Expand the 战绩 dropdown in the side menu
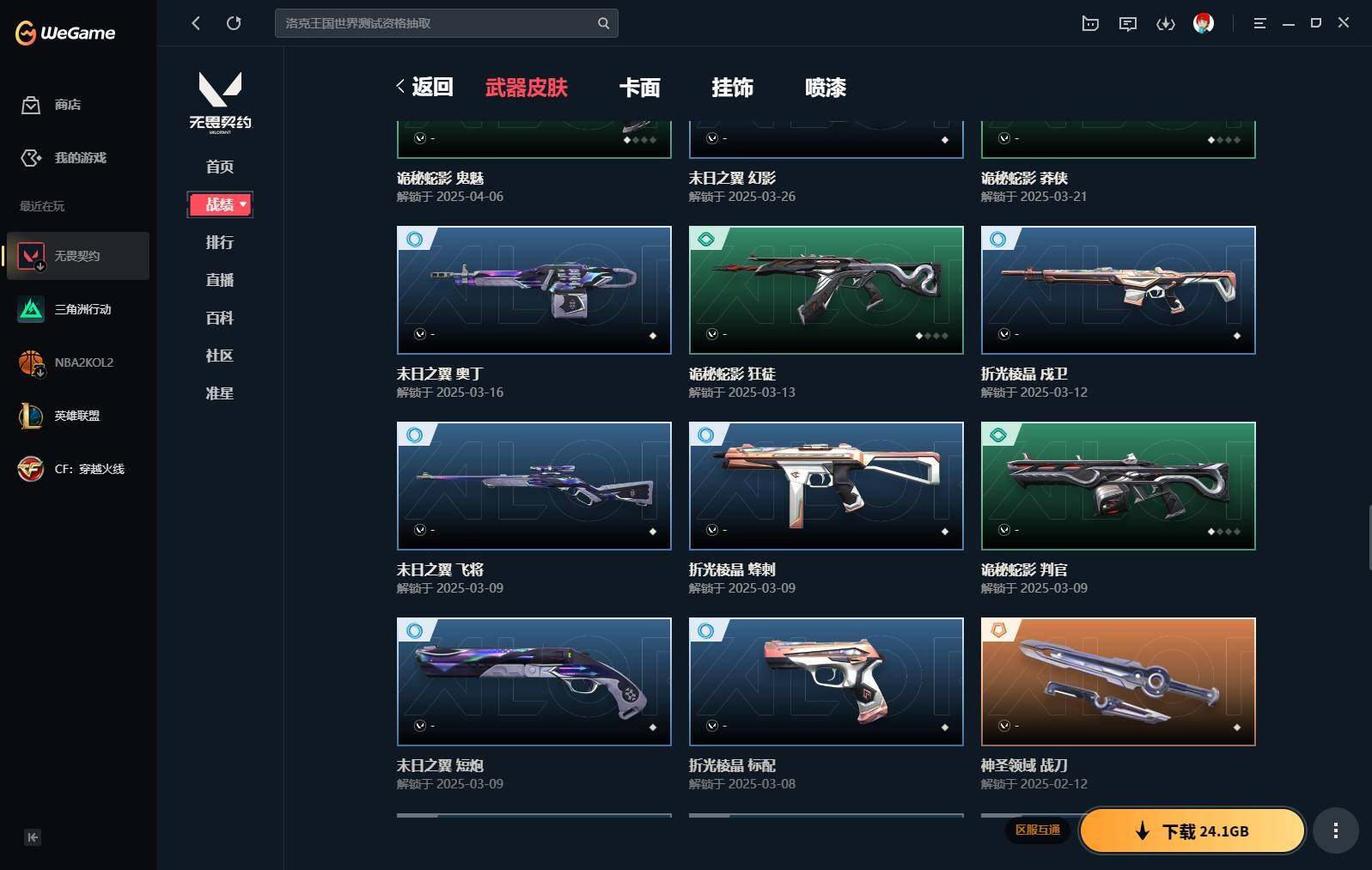The height and width of the screenshot is (870, 1372). tap(220, 204)
